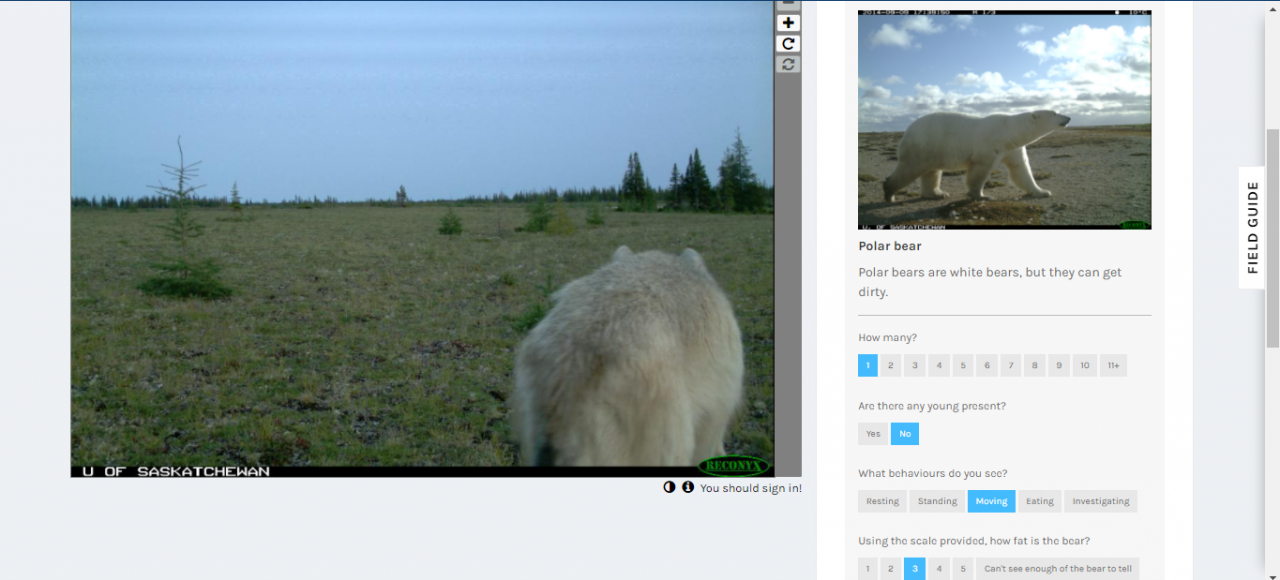Image resolution: width=1280 pixels, height=580 pixels.
Task: Set How many count to 8
Action: pos(1035,365)
